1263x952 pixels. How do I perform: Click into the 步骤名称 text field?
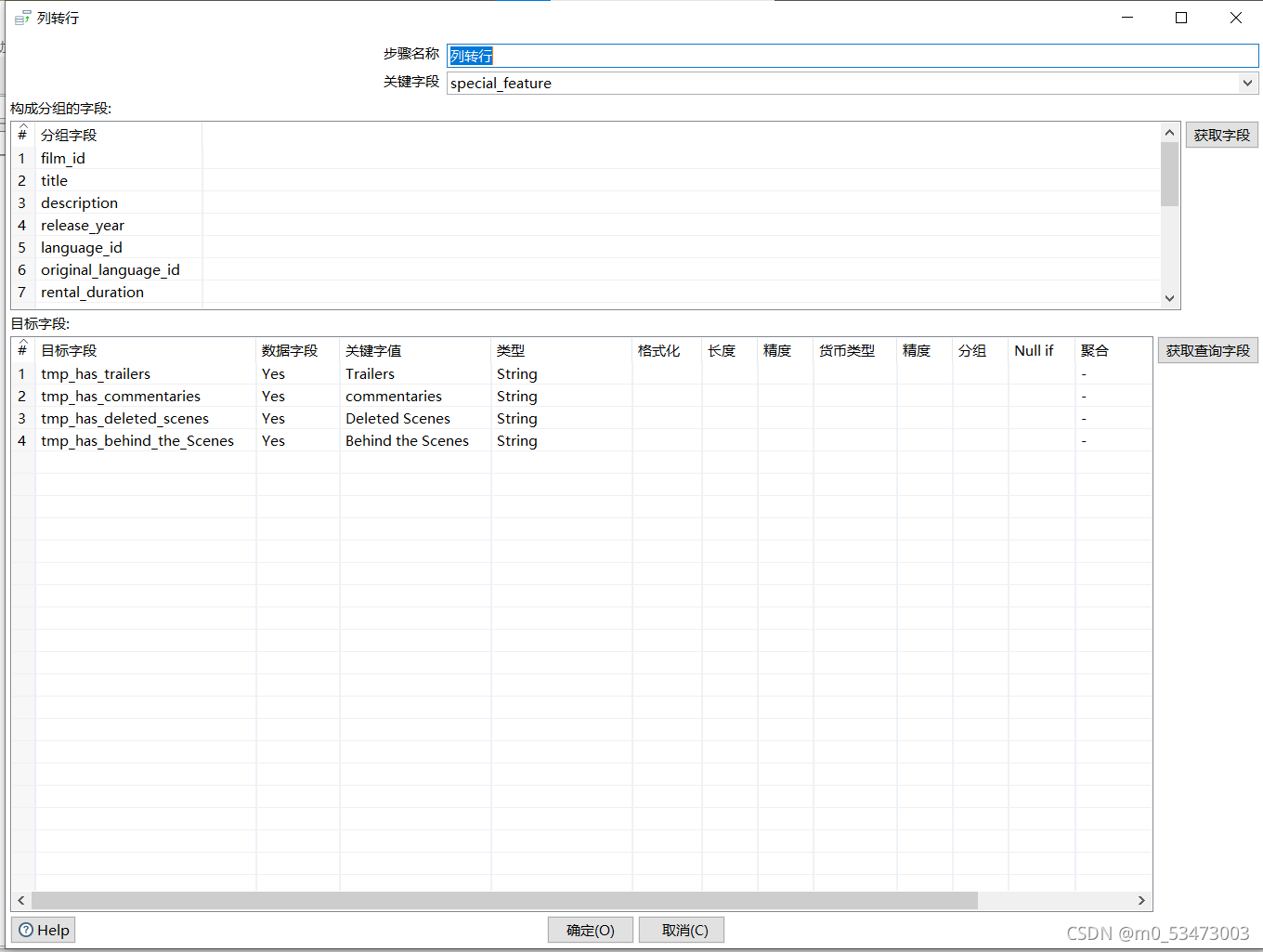pyautogui.click(x=853, y=56)
